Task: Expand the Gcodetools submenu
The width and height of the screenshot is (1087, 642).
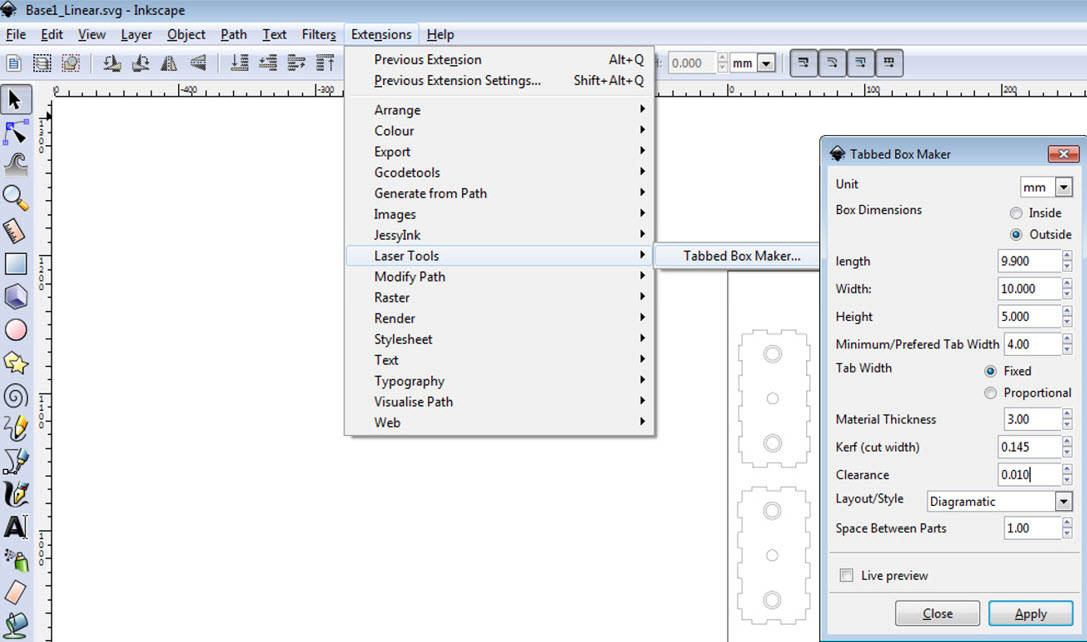Action: [x=499, y=173]
